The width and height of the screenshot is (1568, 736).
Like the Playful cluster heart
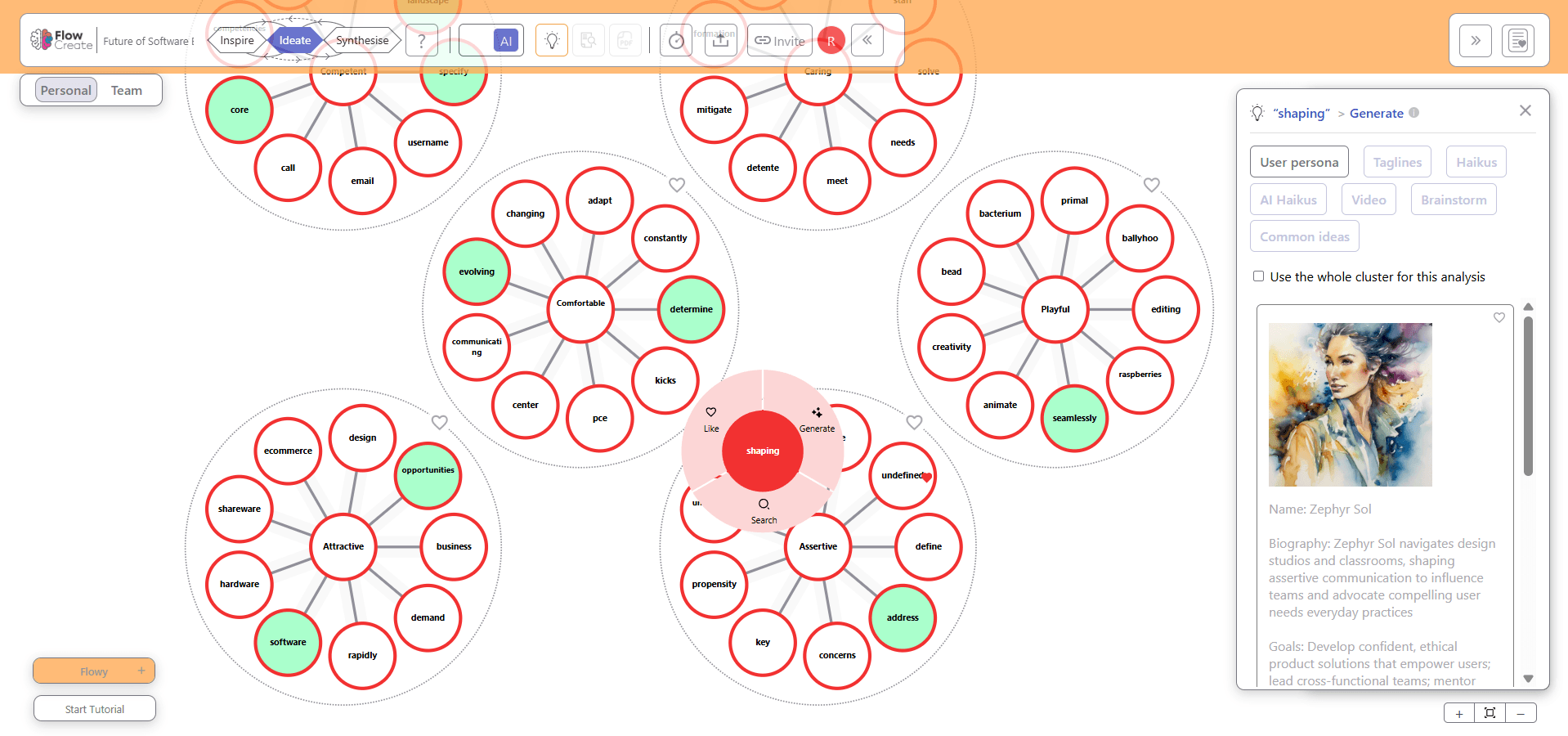(x=1152, y=185)
